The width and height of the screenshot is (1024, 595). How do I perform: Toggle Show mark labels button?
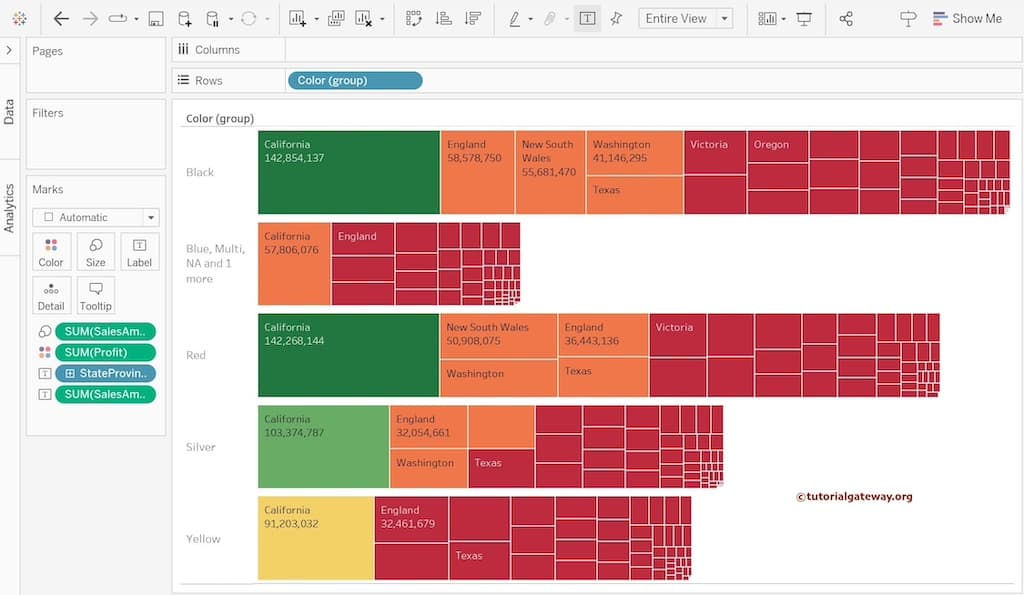(587, 19)
